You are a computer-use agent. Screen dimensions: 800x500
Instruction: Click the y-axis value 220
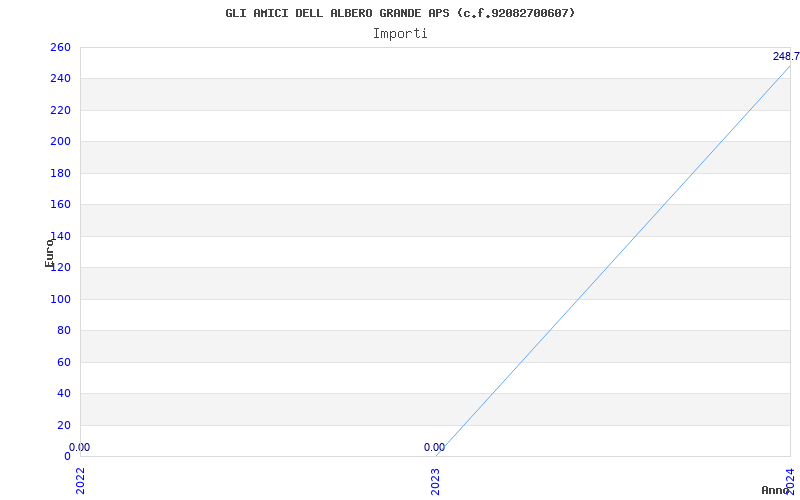(60, 110)
